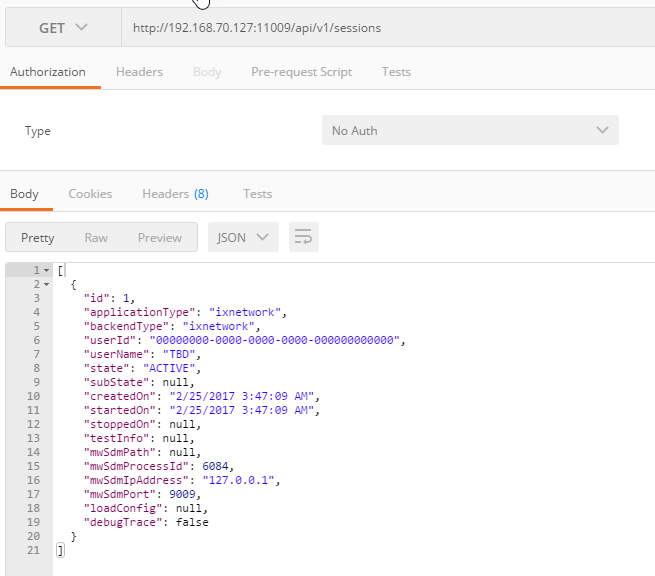
Task: Open the response Cookies tab
Action: coord(90,194)
